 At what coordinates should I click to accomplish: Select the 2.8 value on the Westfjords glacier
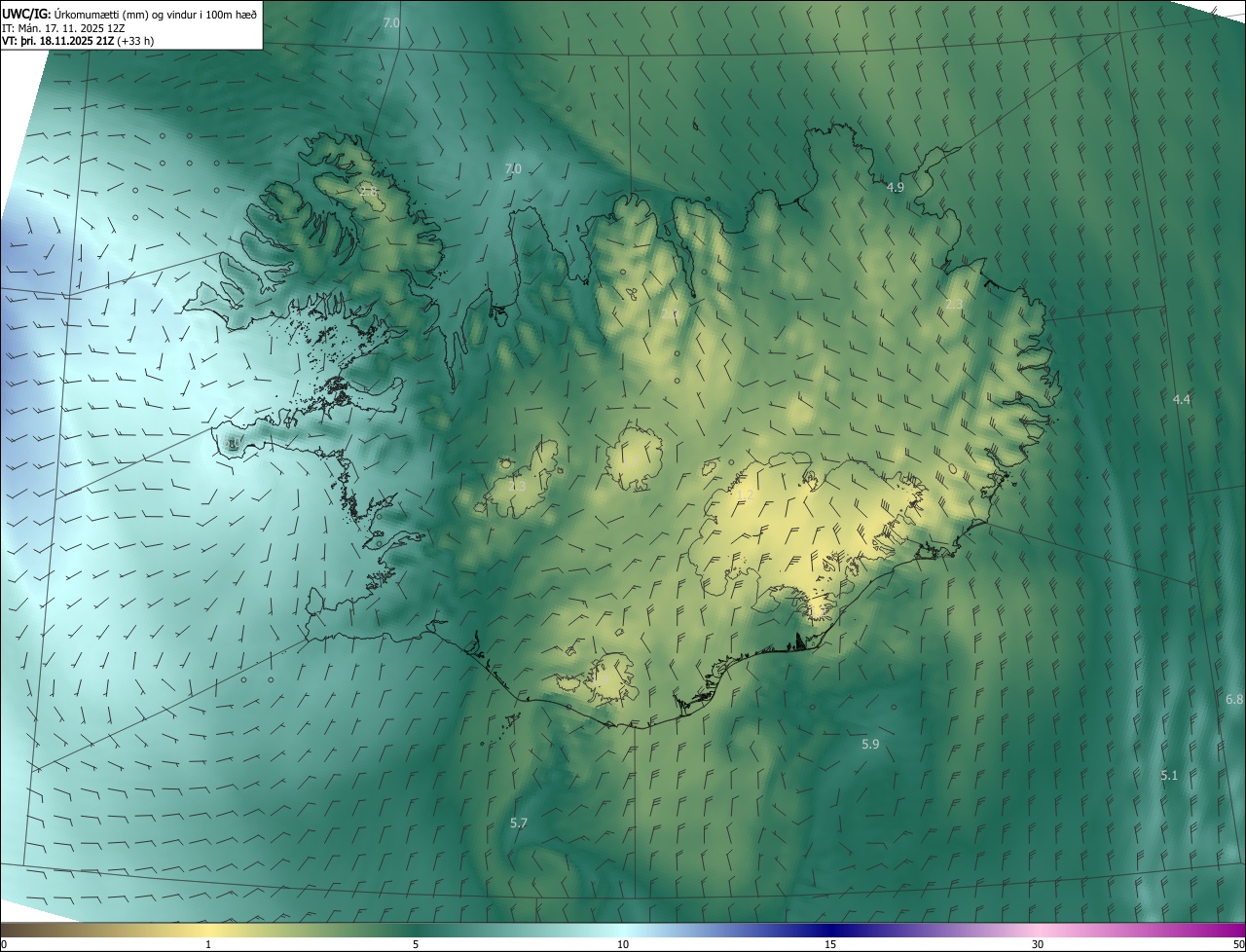pyautogui.click(x=368, y=191)
